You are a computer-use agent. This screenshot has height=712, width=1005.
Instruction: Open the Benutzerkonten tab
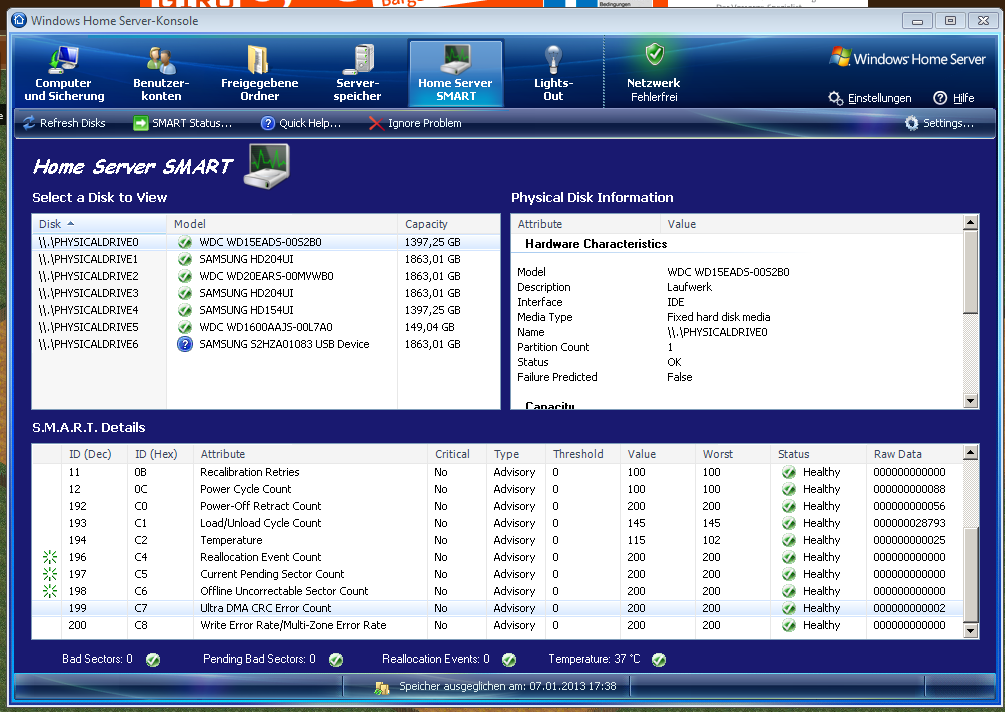point(161,73)
